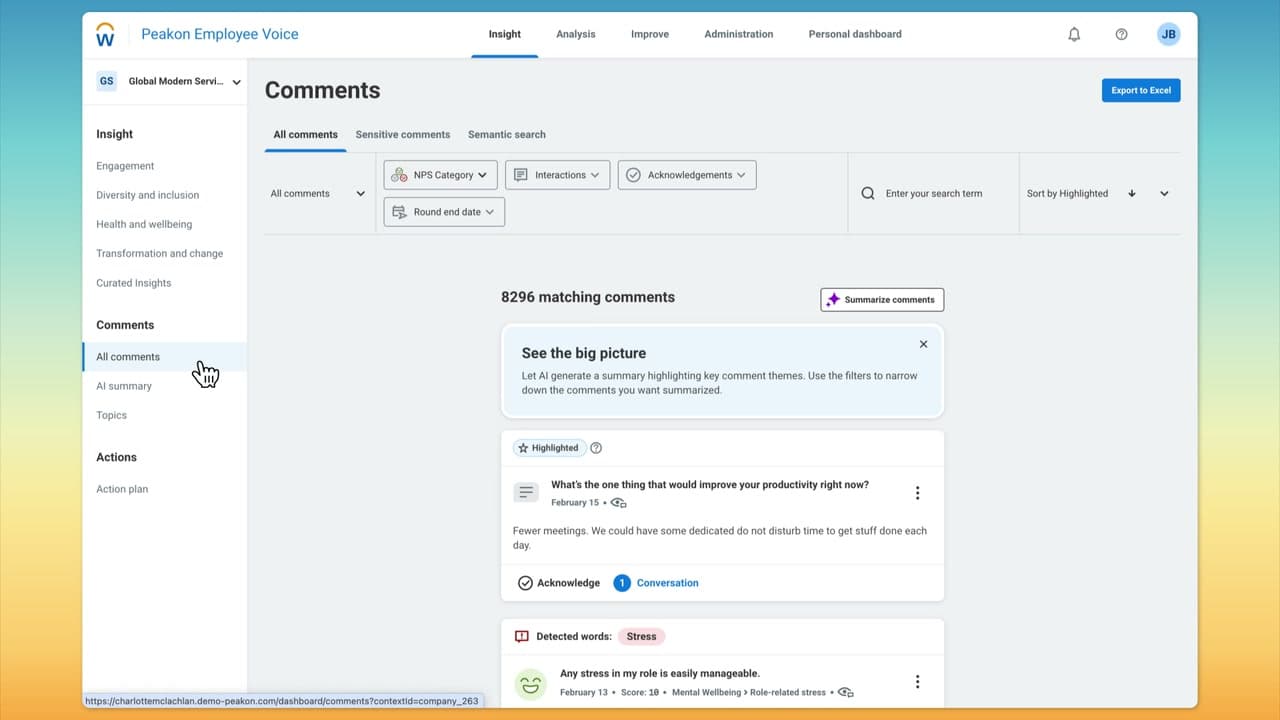1280x720 pixels.
Task: Click the sparkle icon in Summarize comments
Action: 833,300
